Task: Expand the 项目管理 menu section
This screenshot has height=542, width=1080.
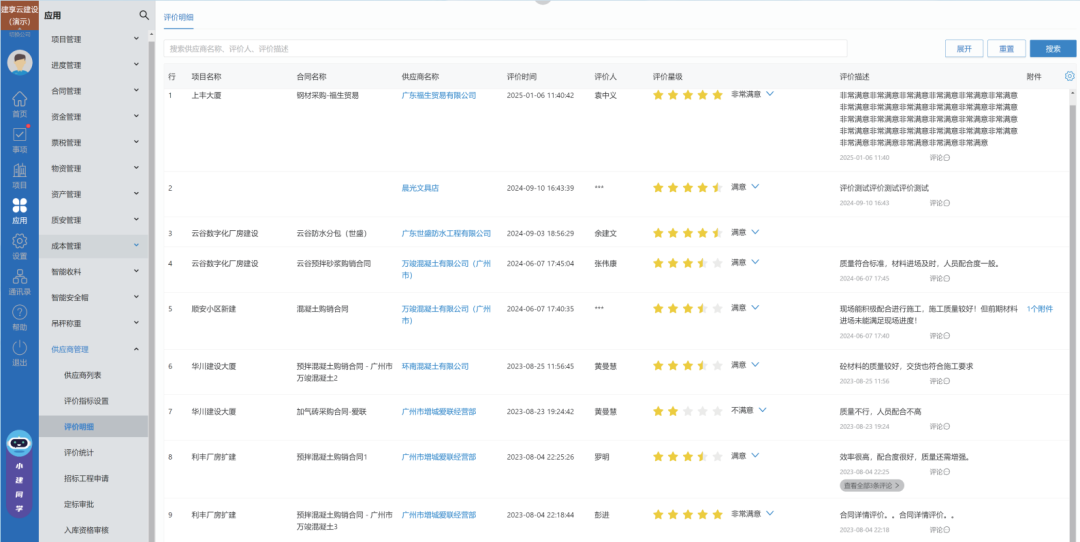Action: 136,39
